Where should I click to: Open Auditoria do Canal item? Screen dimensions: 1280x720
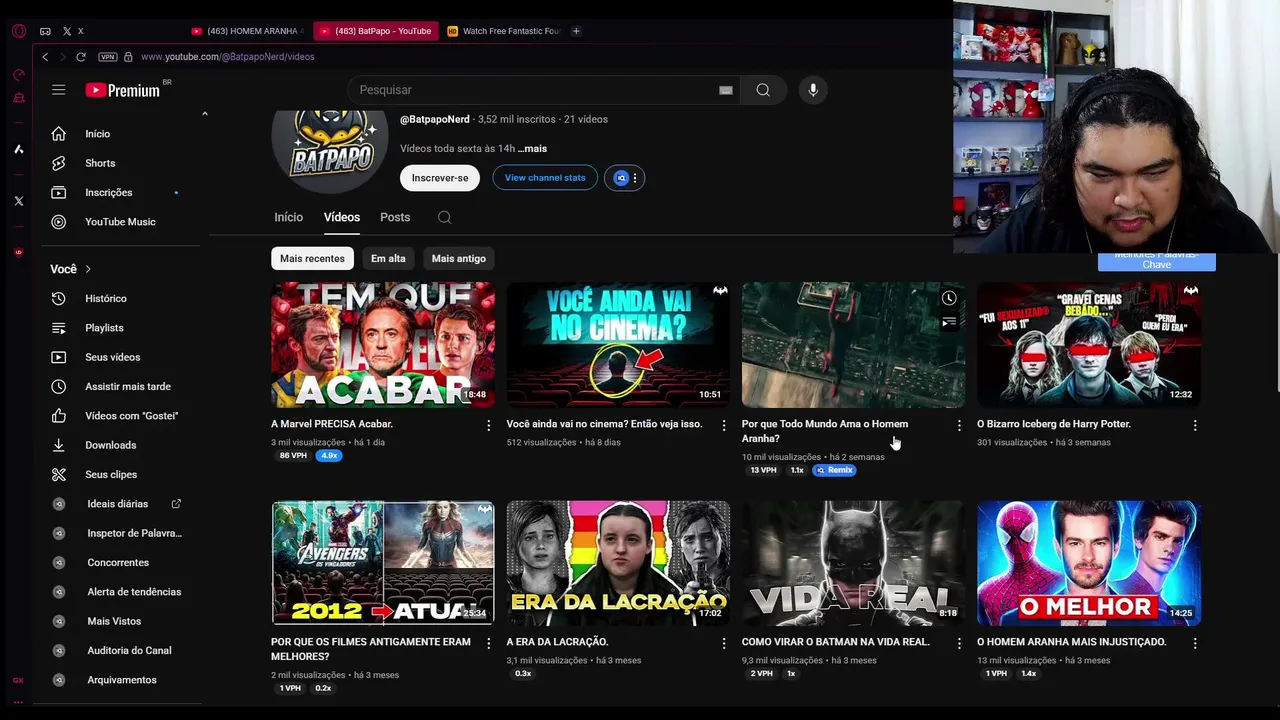[x=118, y=650]
